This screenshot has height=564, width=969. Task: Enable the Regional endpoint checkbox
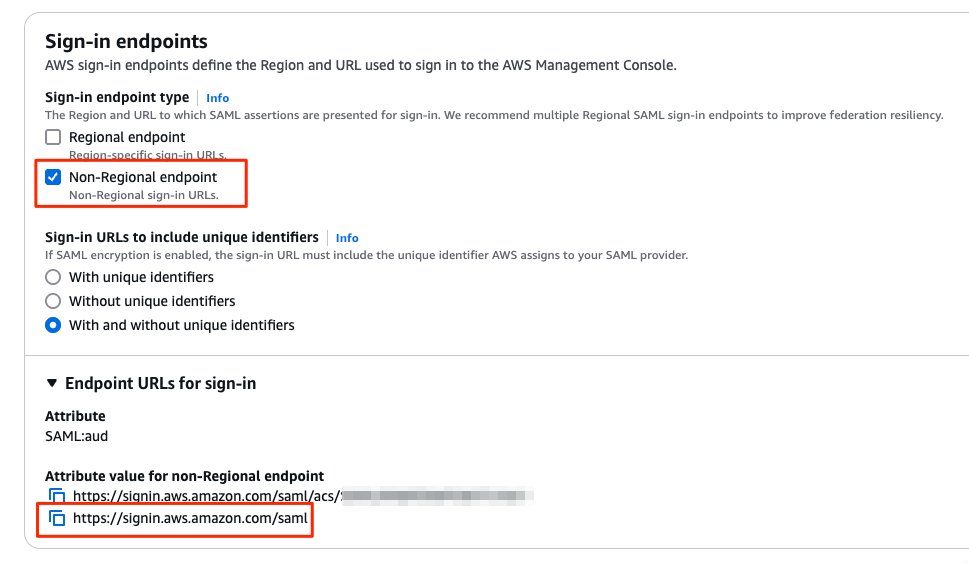53,137
